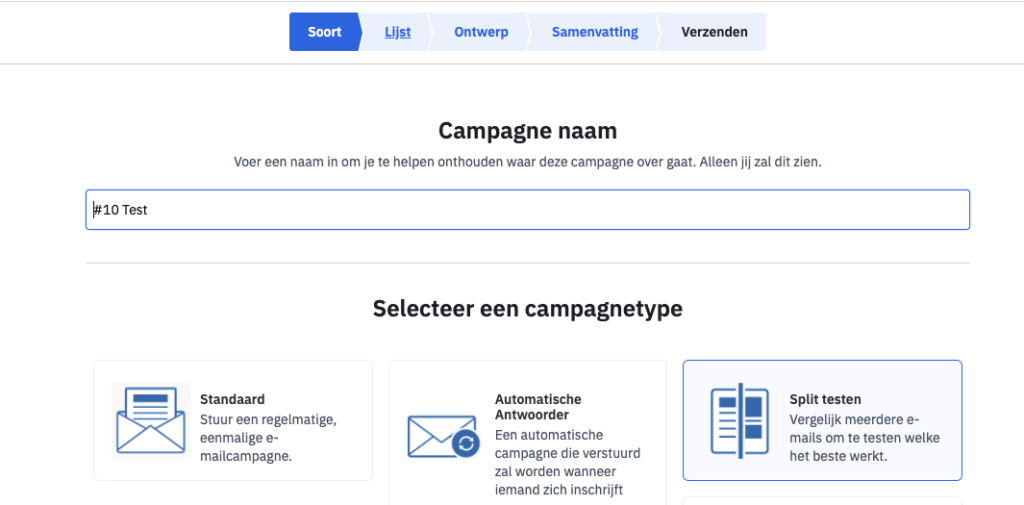The height and width of the screenshot is (505, 1024).
Task: Click the circular refresh arrows badge
Action: [x=466, y=443]
